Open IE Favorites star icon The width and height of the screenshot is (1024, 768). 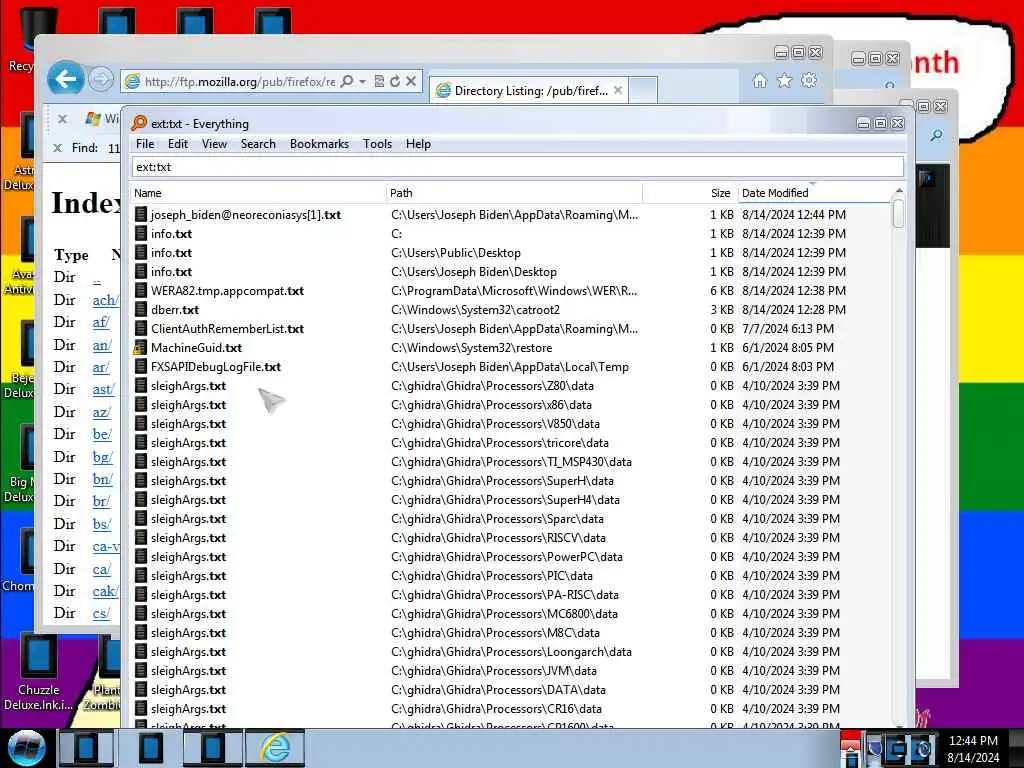coord(784,80)
